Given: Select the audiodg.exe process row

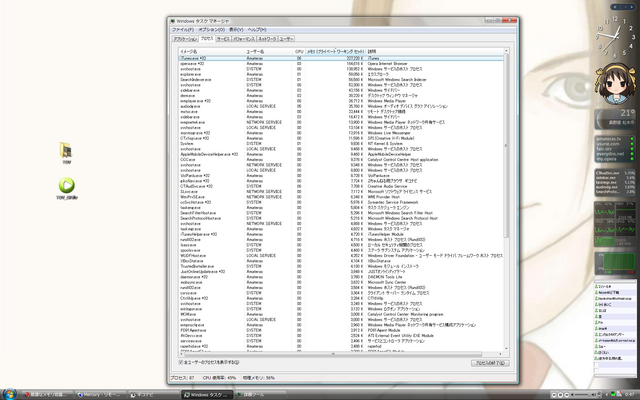Looking at the screenshot, I should (x=341, y=106).
